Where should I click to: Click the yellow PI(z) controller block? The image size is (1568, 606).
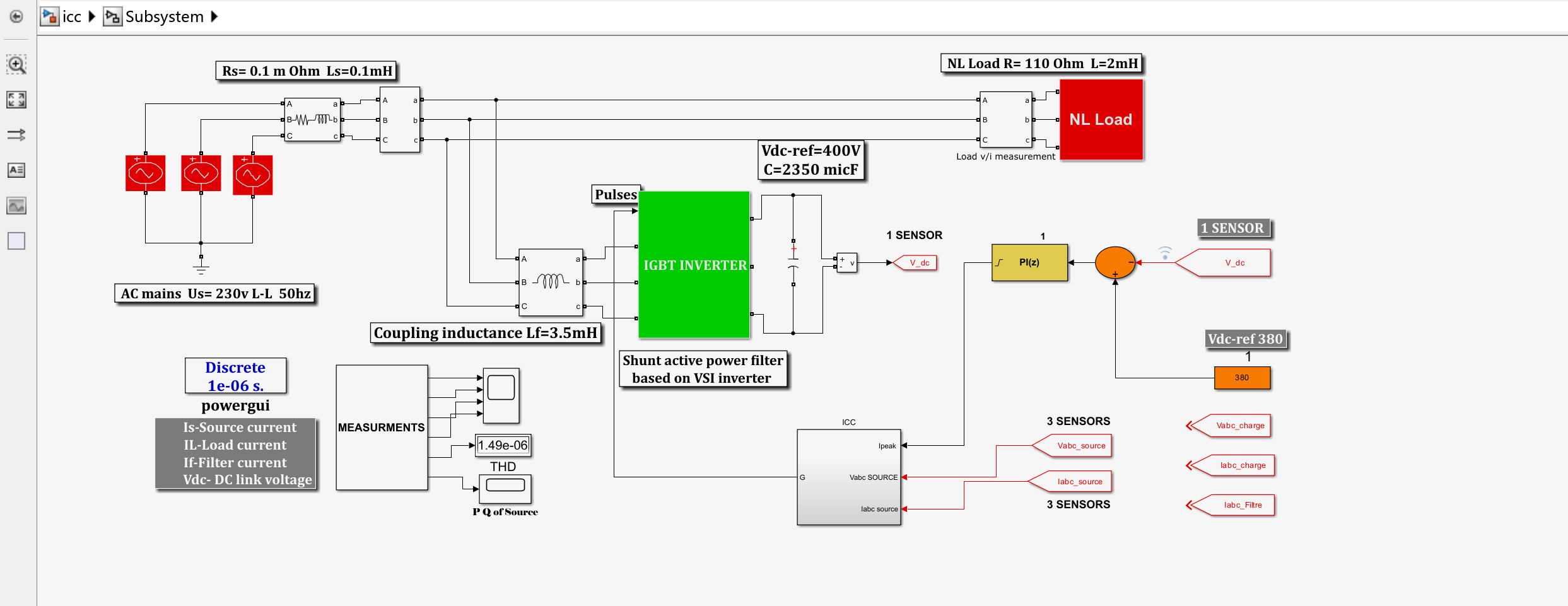click(1029, 262)
